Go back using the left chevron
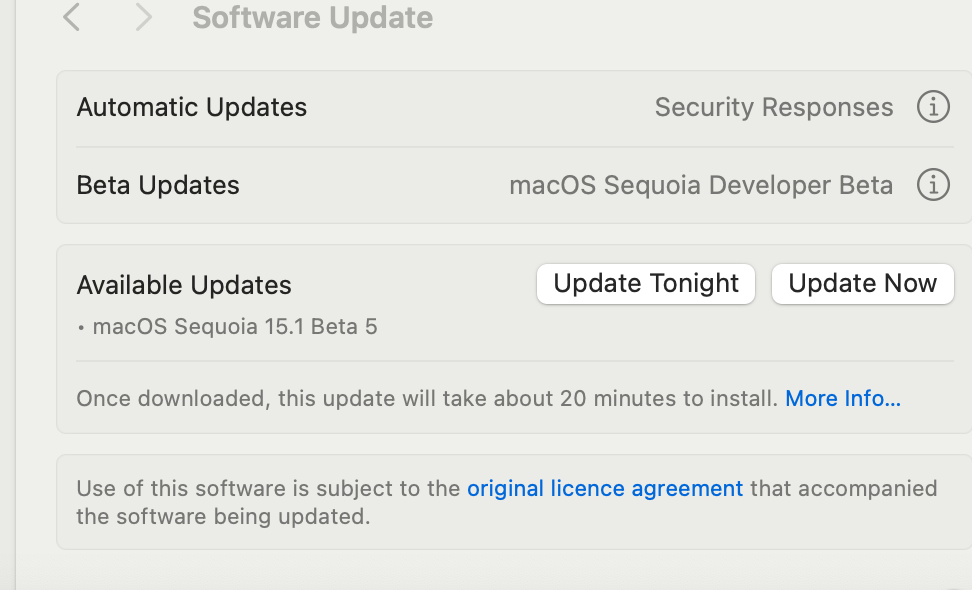The height and width of the screenshot is (590, 972). pyautogui.click(x=71, y=17)
